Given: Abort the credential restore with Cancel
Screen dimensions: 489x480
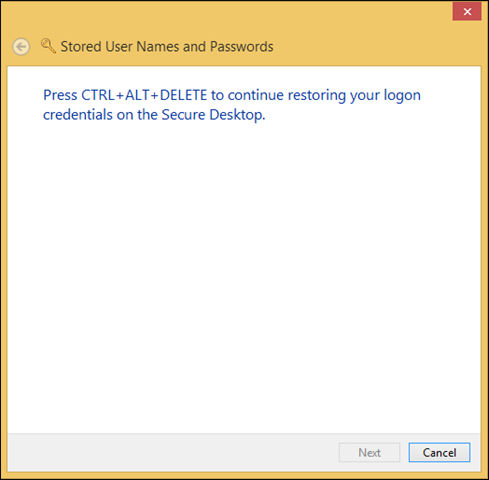Looking at the screenshot, I should point(439,452).
